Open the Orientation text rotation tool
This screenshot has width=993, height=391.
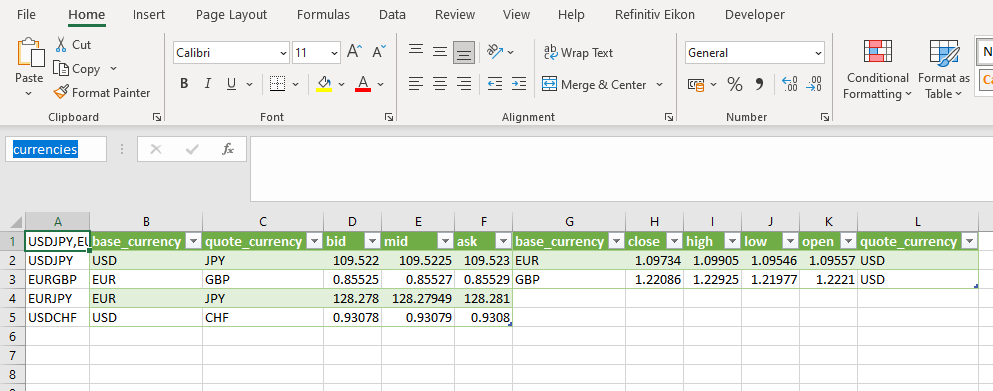coord(494,52)
